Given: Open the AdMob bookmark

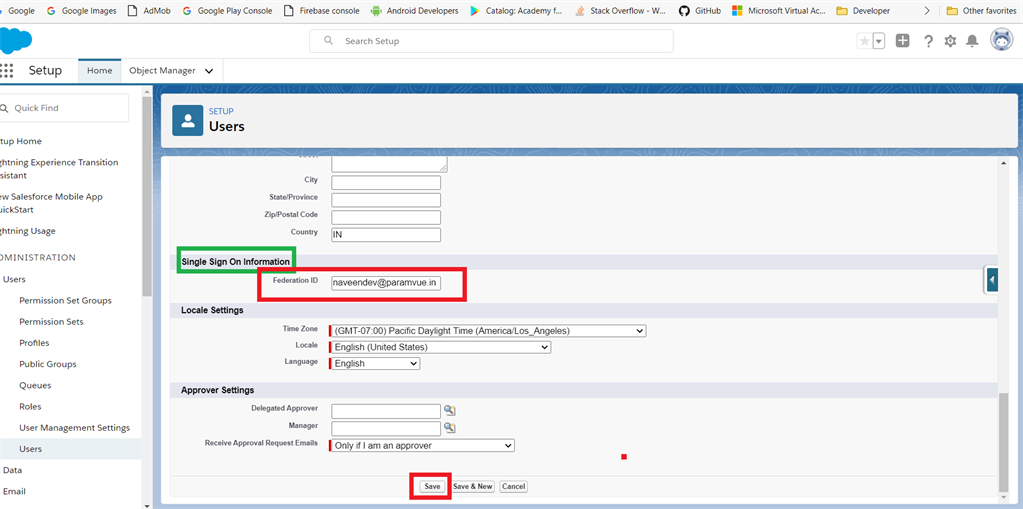Looking at the screenshot, I should [x=149, y=11].
